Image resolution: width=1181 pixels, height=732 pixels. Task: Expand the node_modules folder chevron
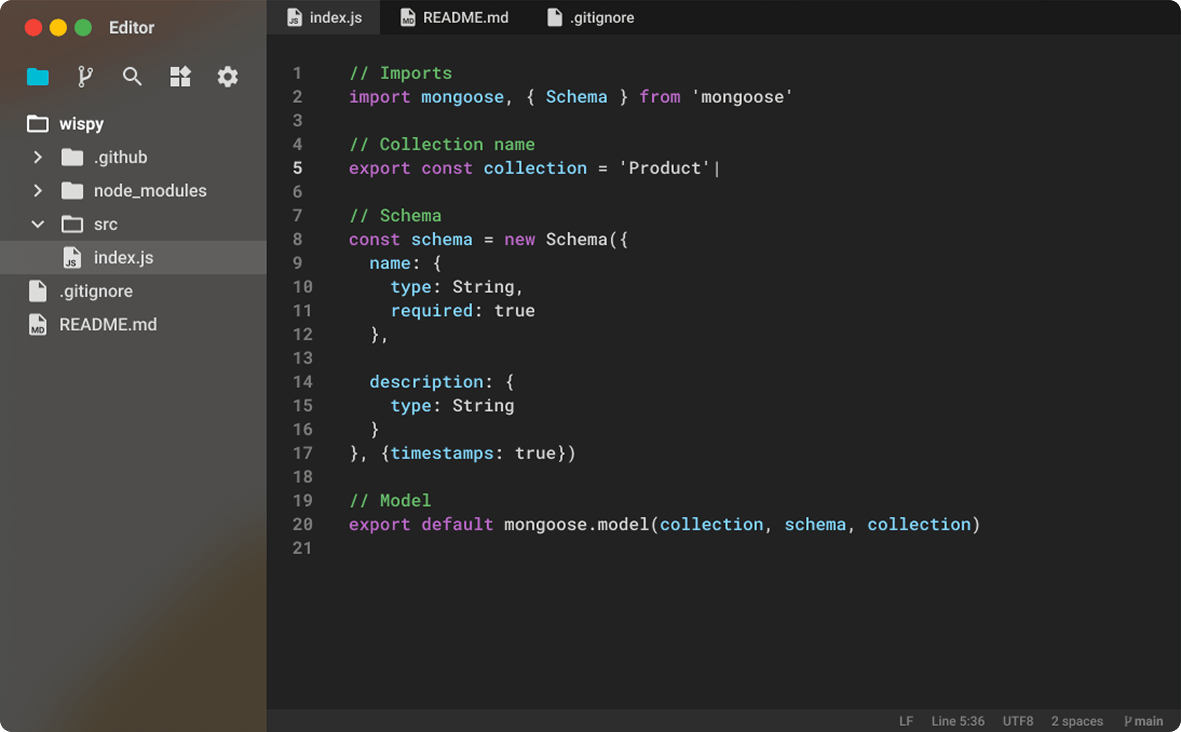pyautogui.click(x=38, y=191)
